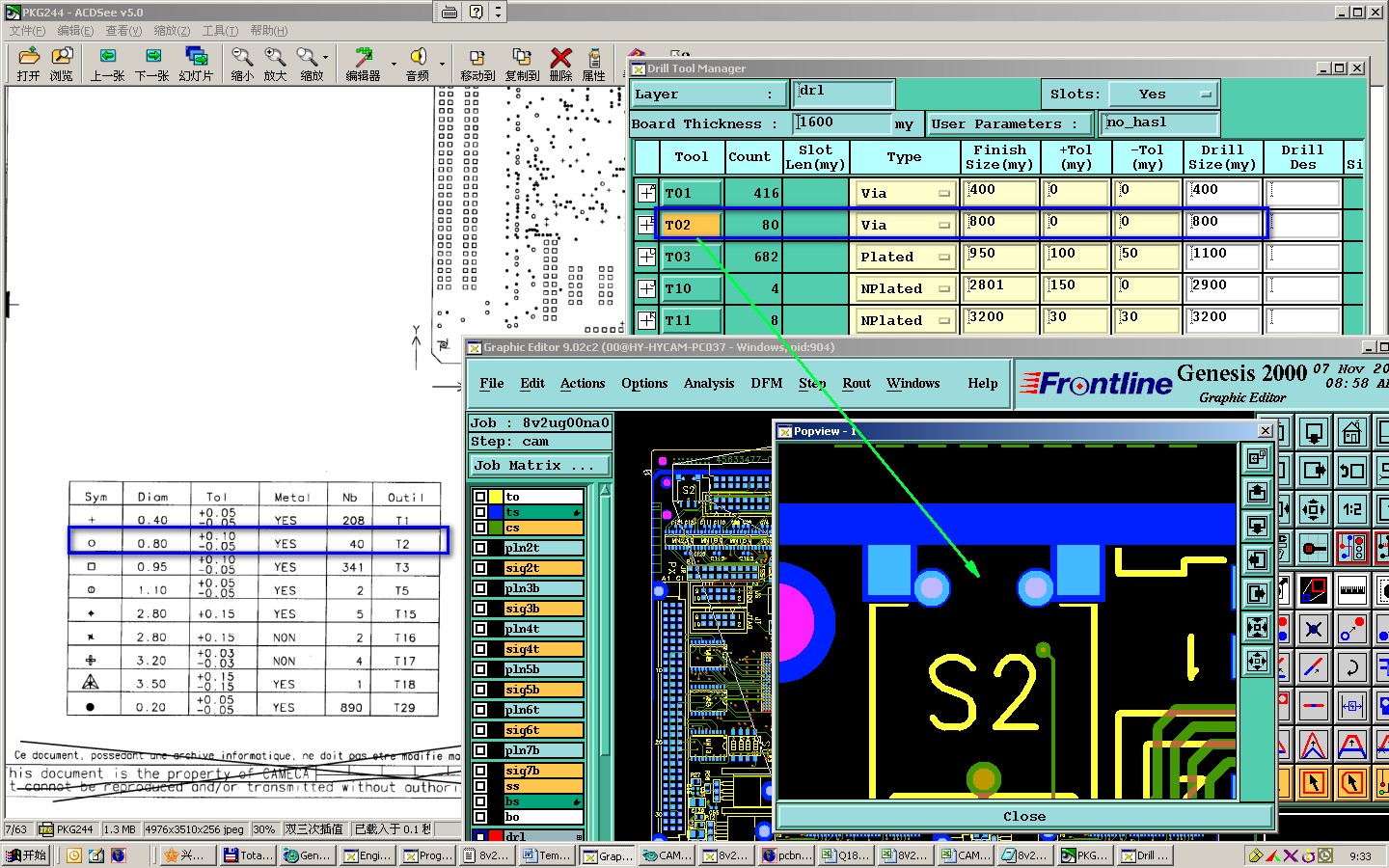Viewport: 1389px width, 868px height.
Task: Click the red X delete icon in ACDSee
Action: [x=560, y=59]
